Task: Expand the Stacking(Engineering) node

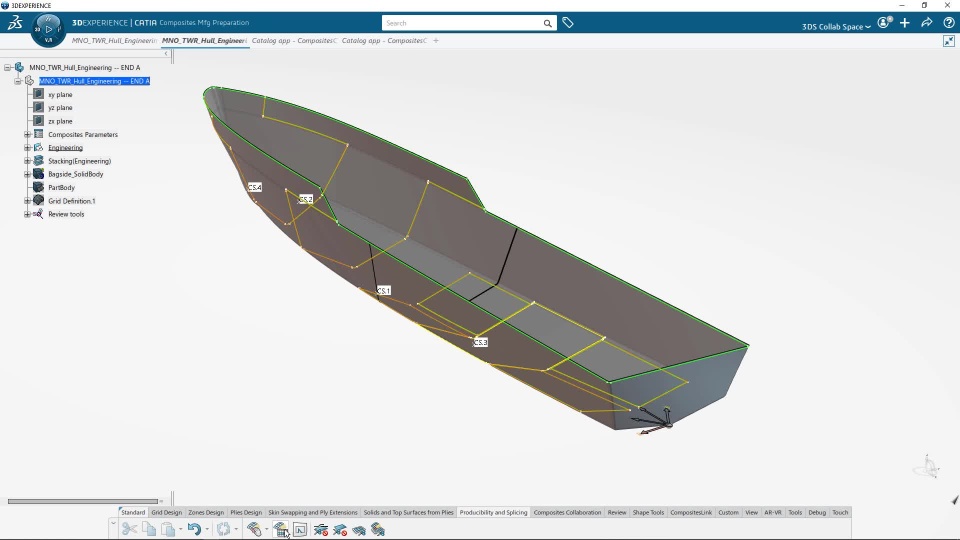Action: click(27, 161)
